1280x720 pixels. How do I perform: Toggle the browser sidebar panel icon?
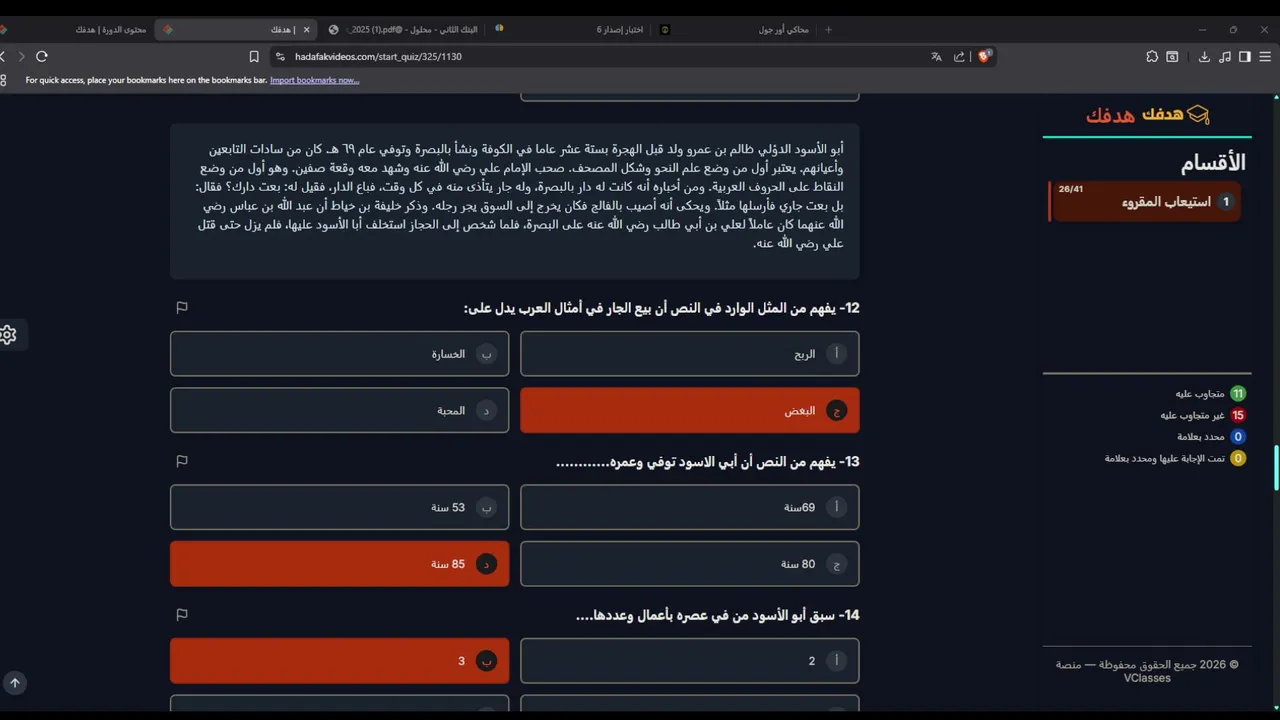coord(1245,57)
